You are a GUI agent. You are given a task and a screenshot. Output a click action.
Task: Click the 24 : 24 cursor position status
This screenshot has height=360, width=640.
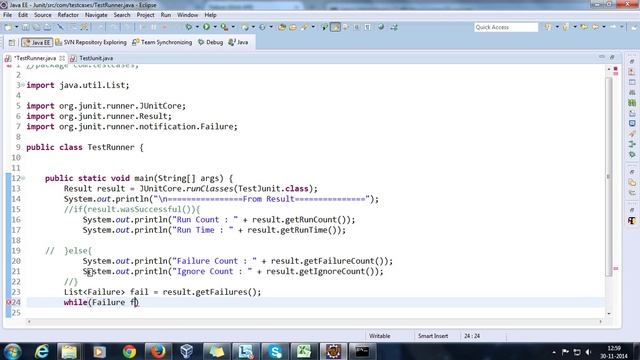(472, 336)
